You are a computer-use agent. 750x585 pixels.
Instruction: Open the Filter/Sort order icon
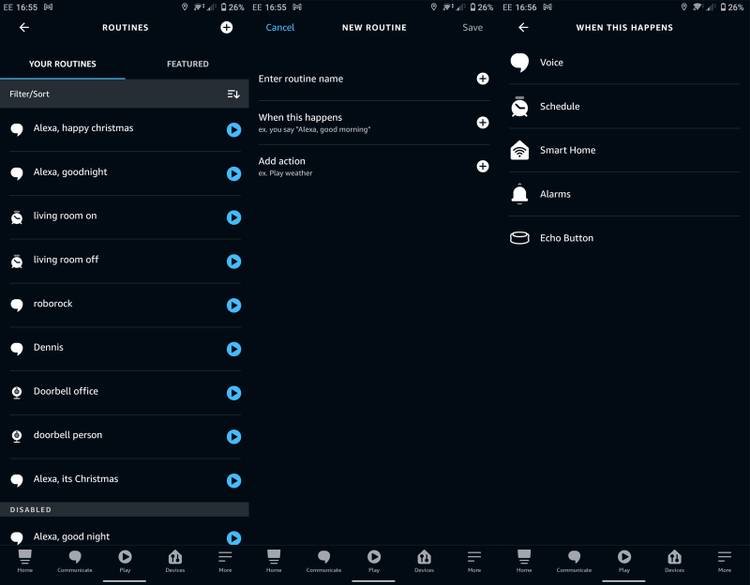(233, 94)
